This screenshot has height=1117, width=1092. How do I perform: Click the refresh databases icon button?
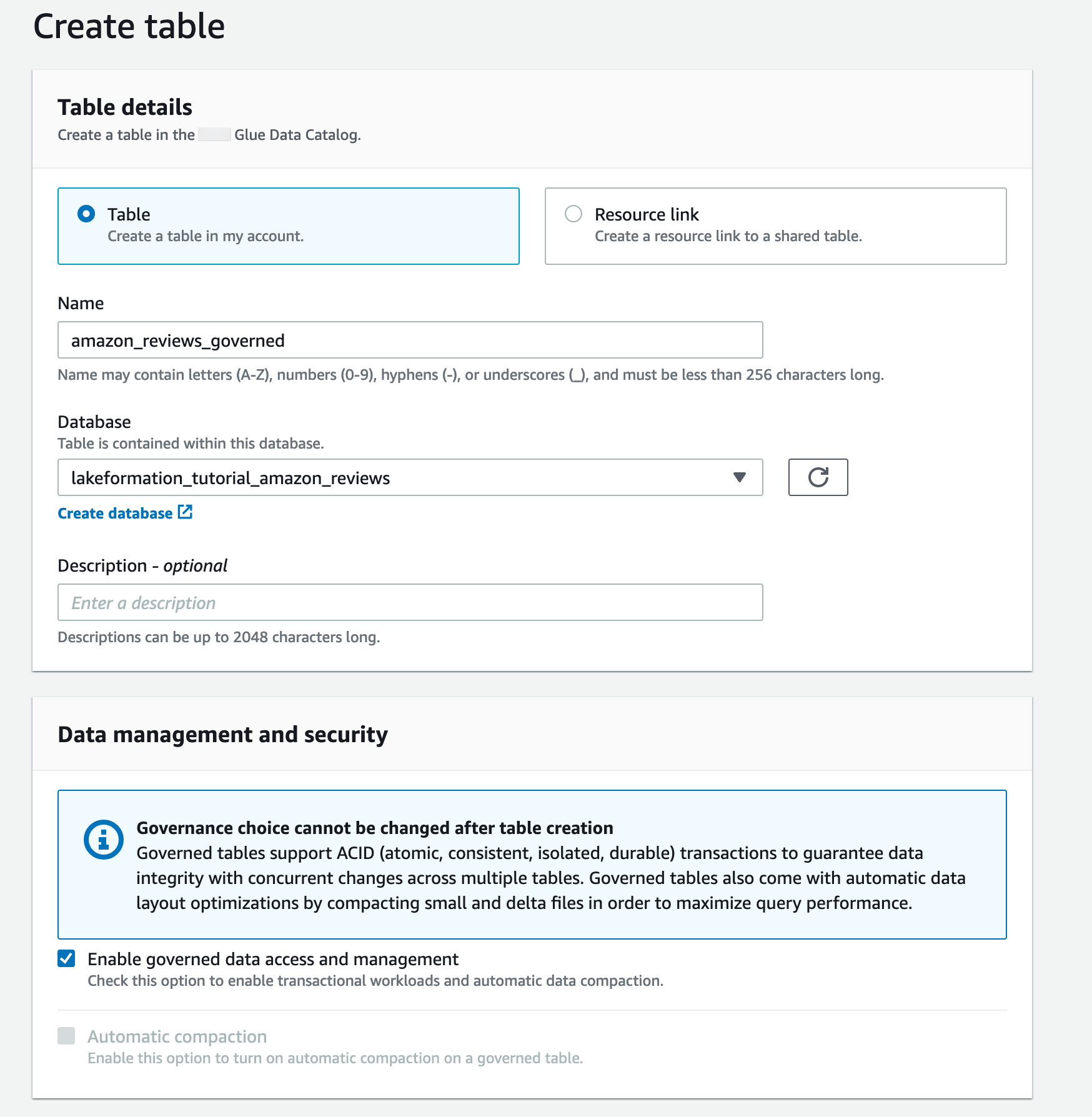(818, 477)
